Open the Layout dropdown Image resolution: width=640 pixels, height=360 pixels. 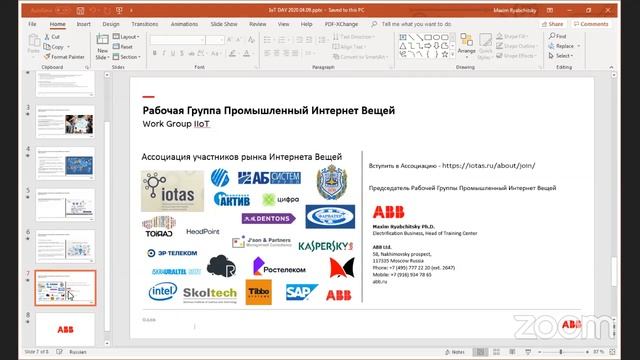[x=126, y=37]
